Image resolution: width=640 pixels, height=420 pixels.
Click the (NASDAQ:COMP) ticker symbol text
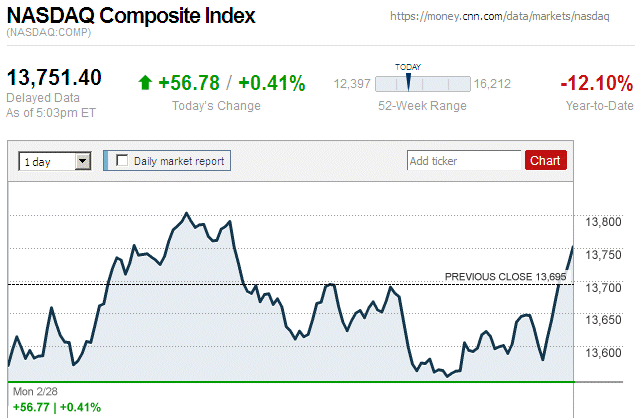pyautogui.click(x=50, y=34)
